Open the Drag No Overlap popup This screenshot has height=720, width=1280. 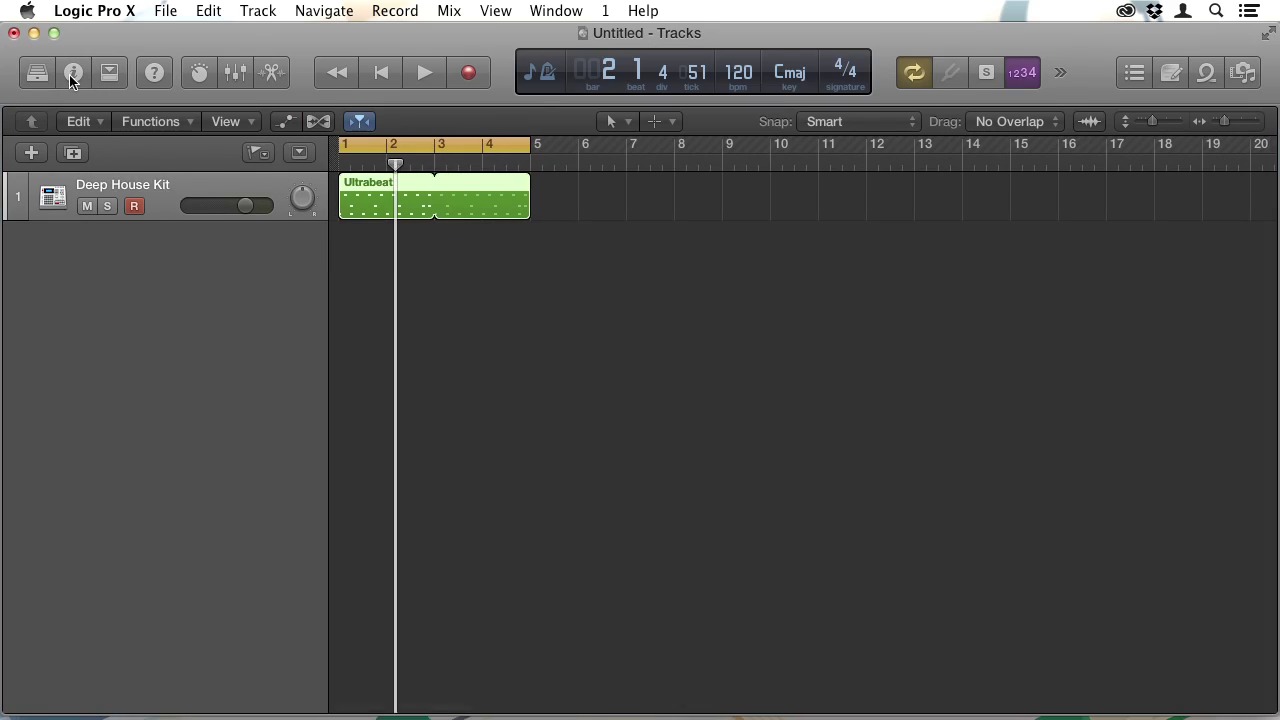1016,122
